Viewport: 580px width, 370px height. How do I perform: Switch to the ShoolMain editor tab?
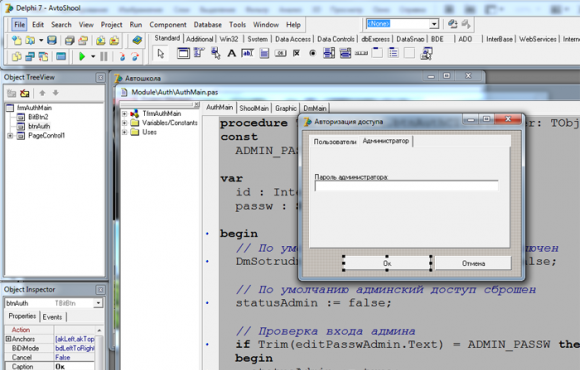[x=254, y=108]
